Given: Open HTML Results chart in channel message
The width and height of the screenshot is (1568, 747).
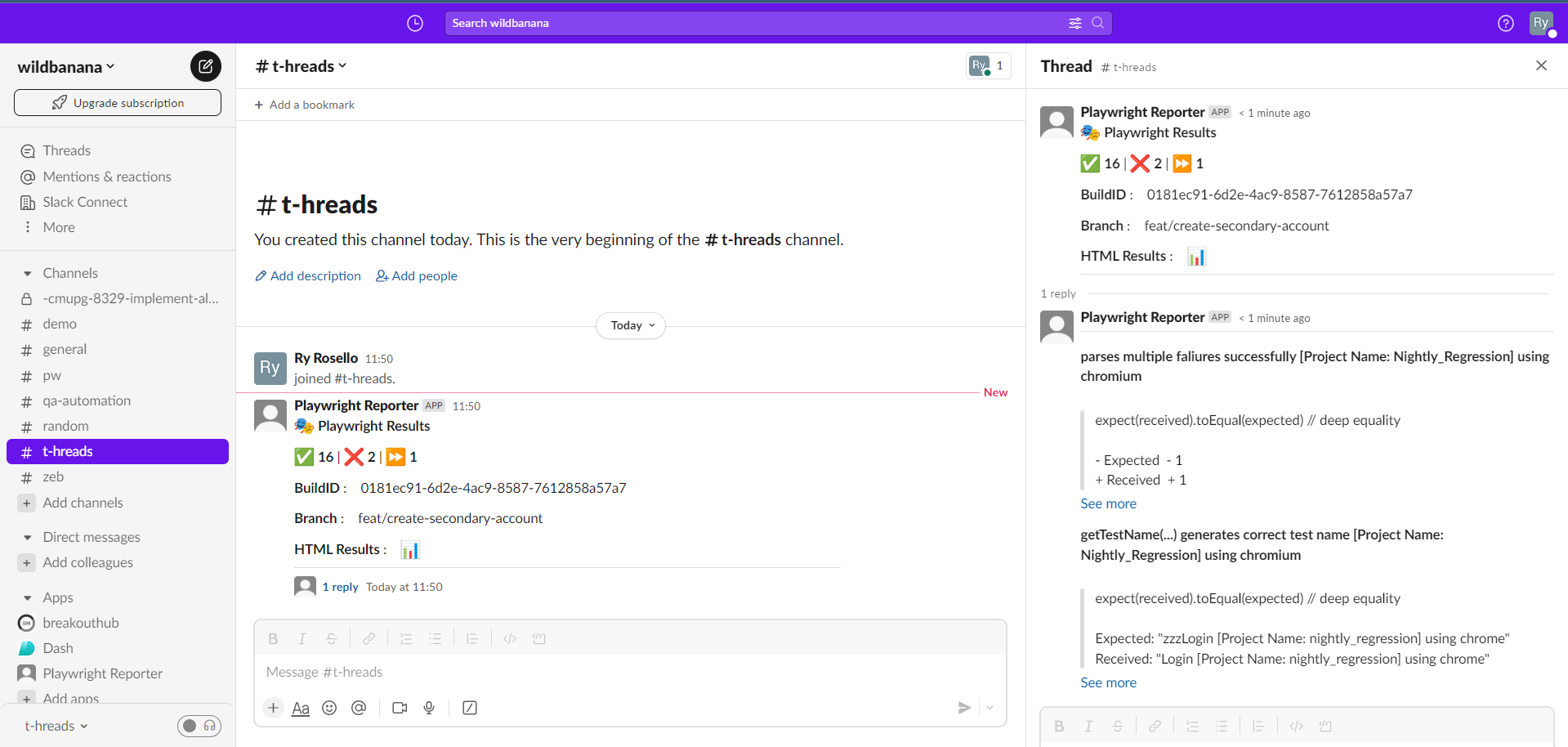Looking at the screenshot, I should (x=410, y=550).
